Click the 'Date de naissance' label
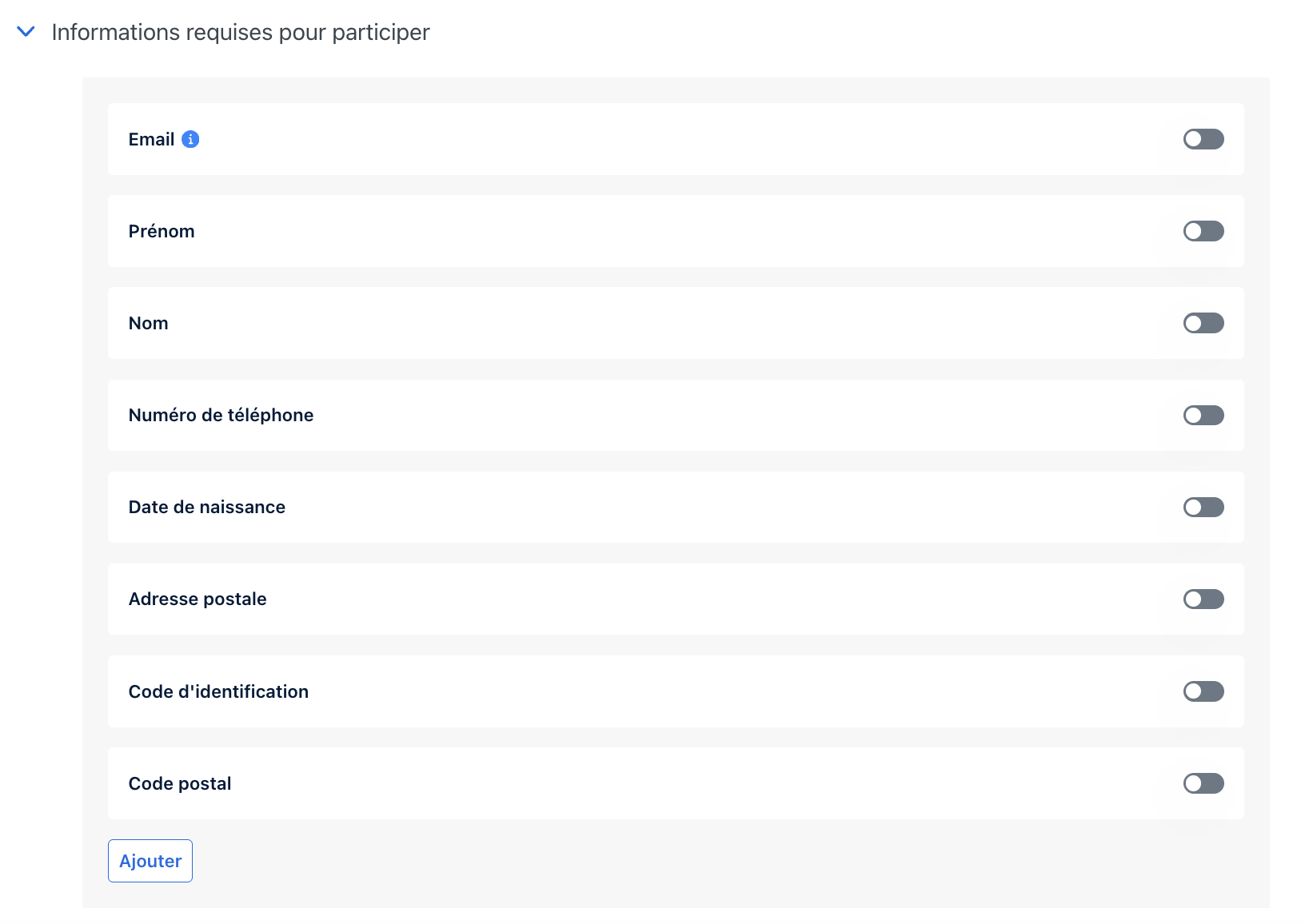Image resolution: width=1305 pixels, height=924 pixels. tap(207, 507)
